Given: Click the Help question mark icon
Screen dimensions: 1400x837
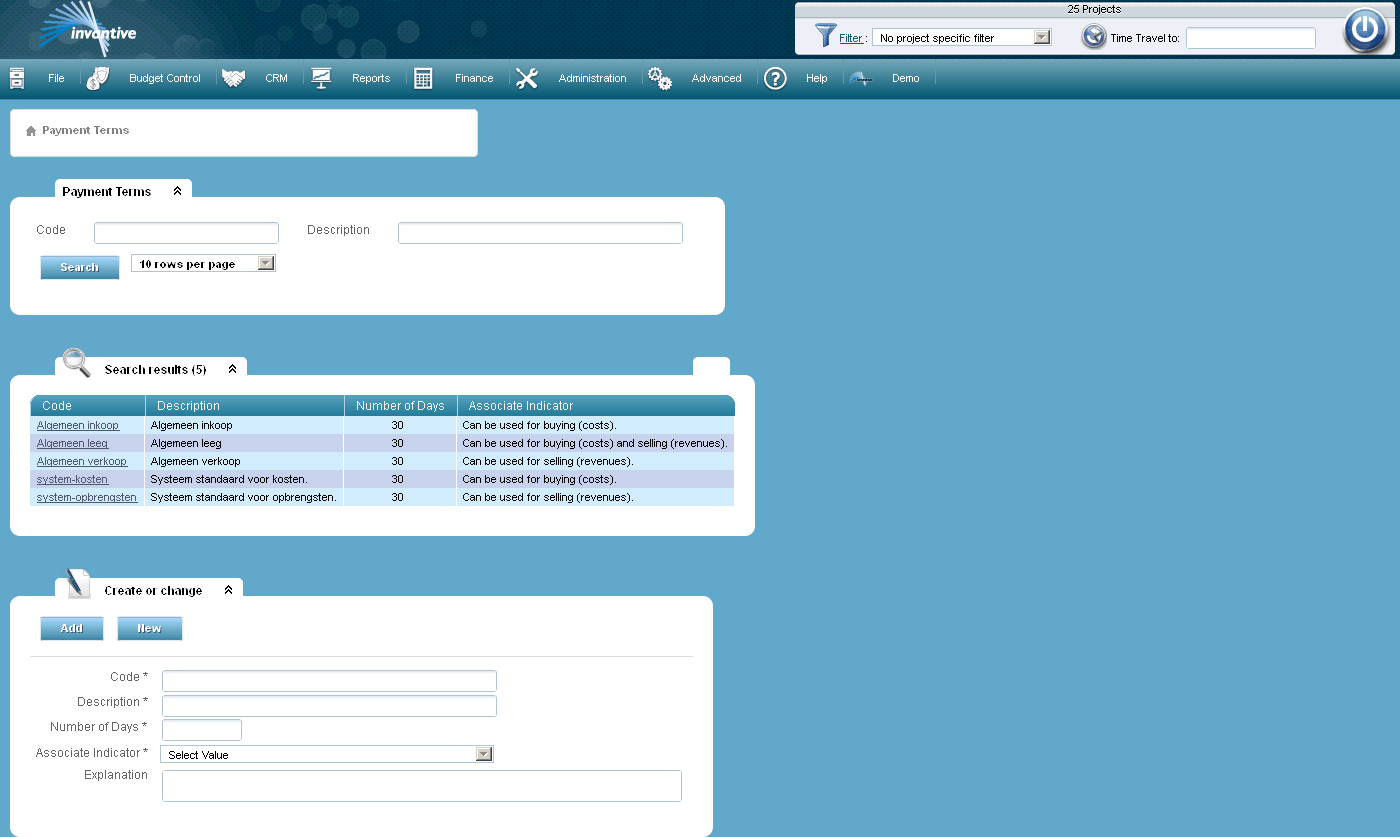Looking at the screenshot, I should click(775, 78).
